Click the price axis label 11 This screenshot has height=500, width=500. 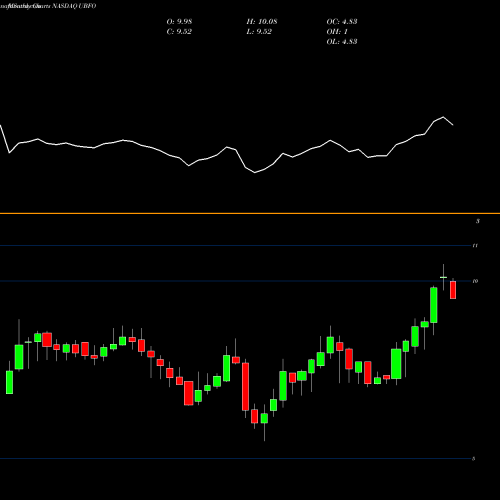[475, 246]
